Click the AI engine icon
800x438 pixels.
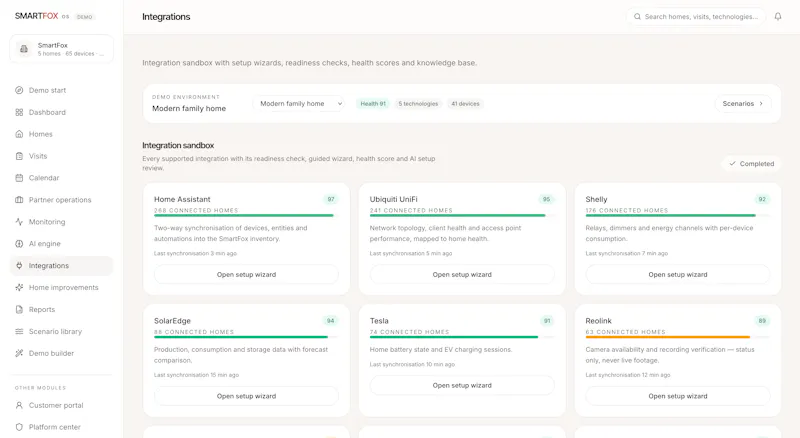(19, 244)
